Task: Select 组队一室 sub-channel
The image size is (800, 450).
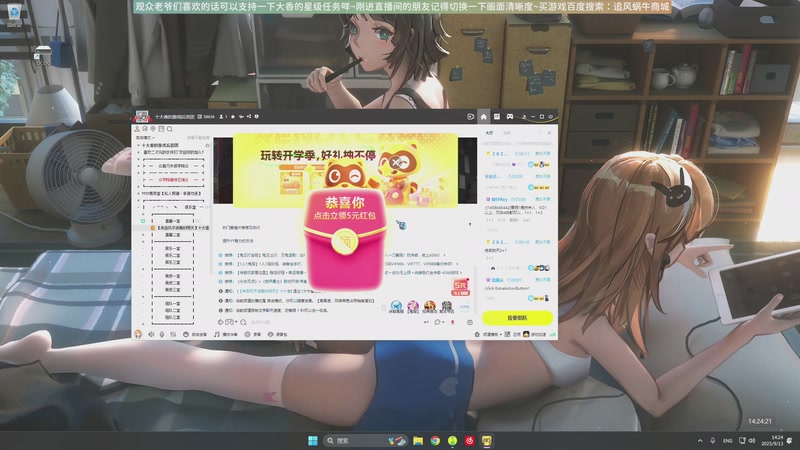Action: tap(172, 304)
